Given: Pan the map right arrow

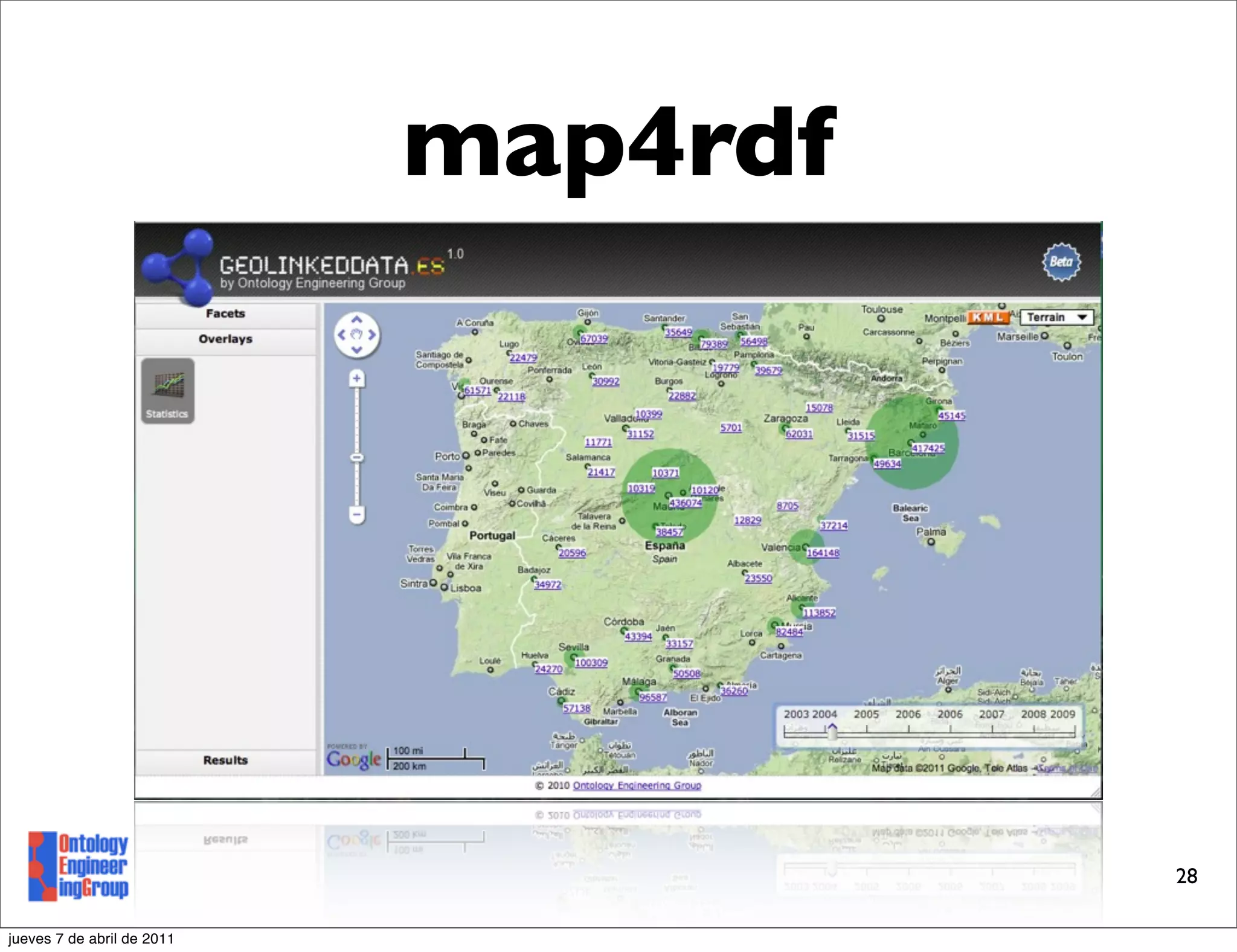Looking at the screenshot, I should click(371, 335).
